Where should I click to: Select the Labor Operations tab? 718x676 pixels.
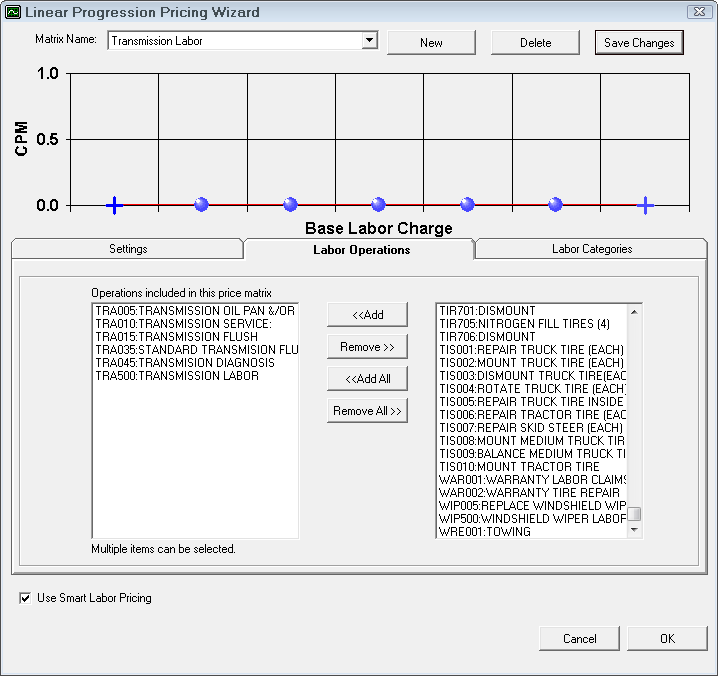pos(361,249)
